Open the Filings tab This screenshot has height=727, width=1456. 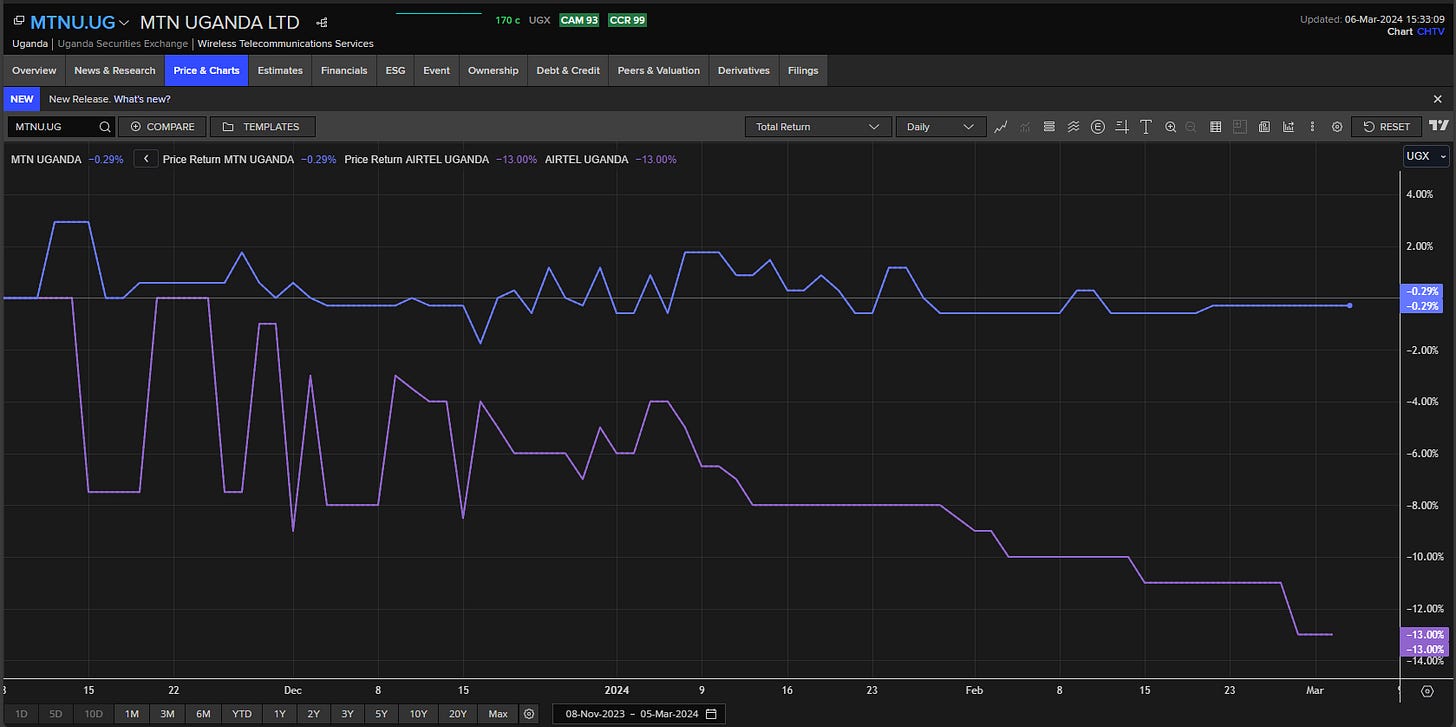click(803, 70)
